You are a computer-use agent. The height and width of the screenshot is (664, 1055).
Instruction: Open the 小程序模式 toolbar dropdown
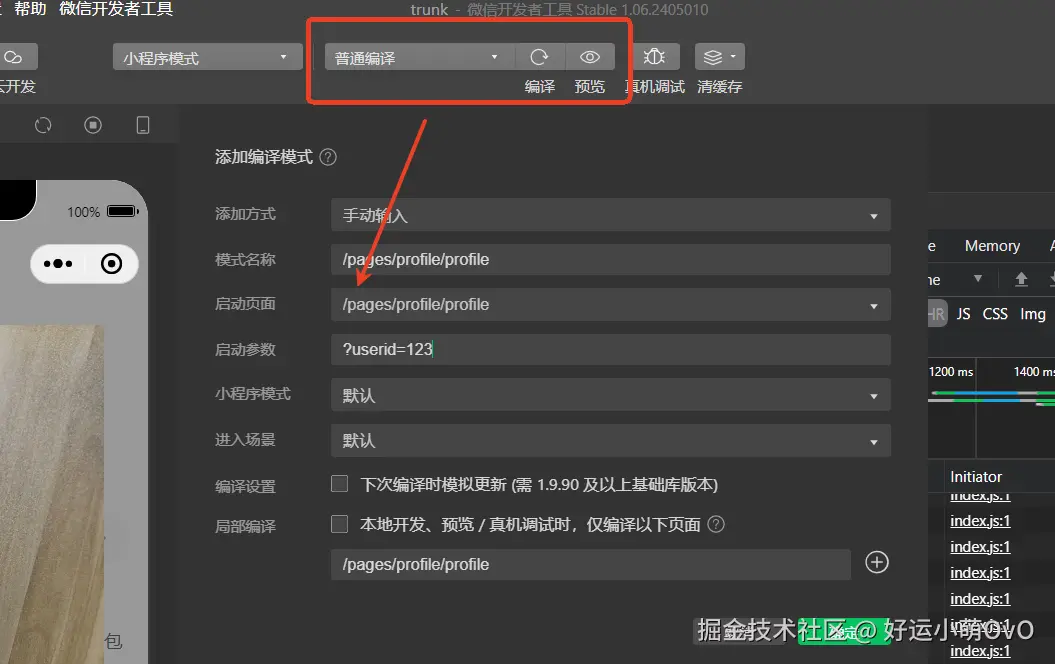tap(208, 58)
